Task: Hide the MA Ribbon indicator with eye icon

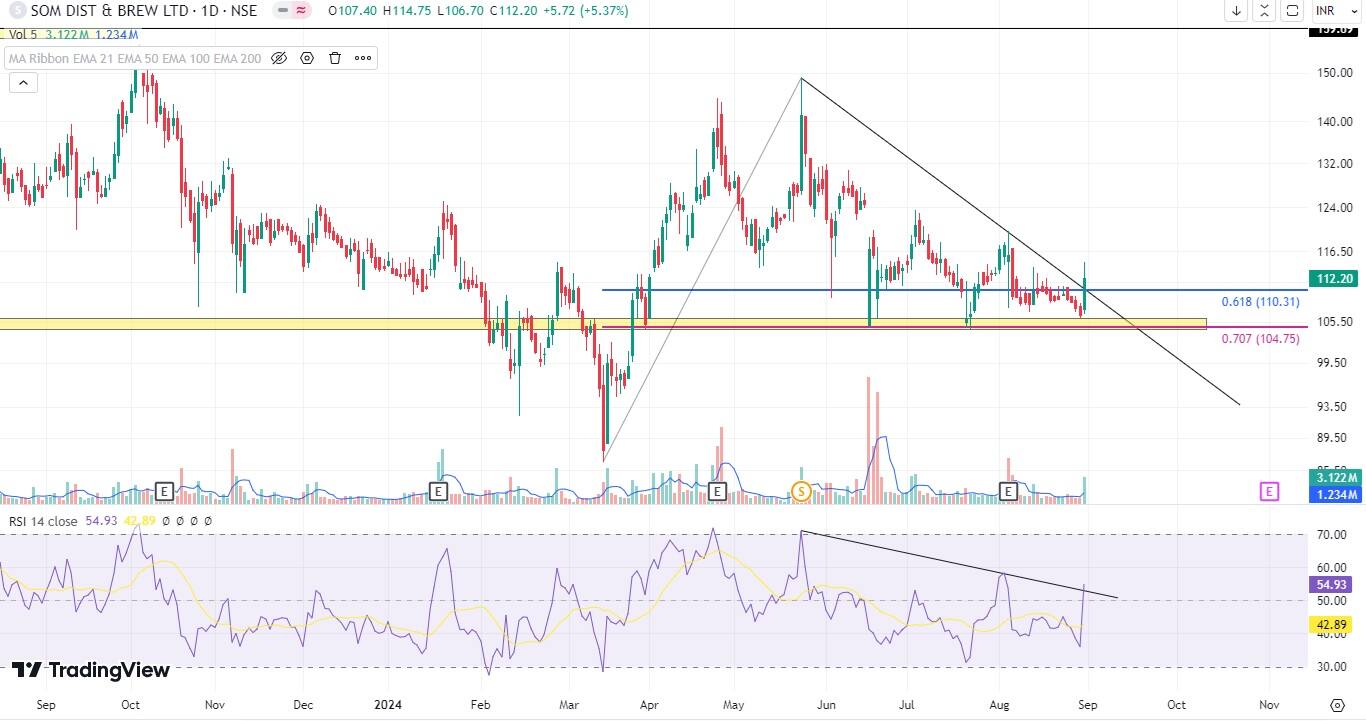Action: (279, 58)
